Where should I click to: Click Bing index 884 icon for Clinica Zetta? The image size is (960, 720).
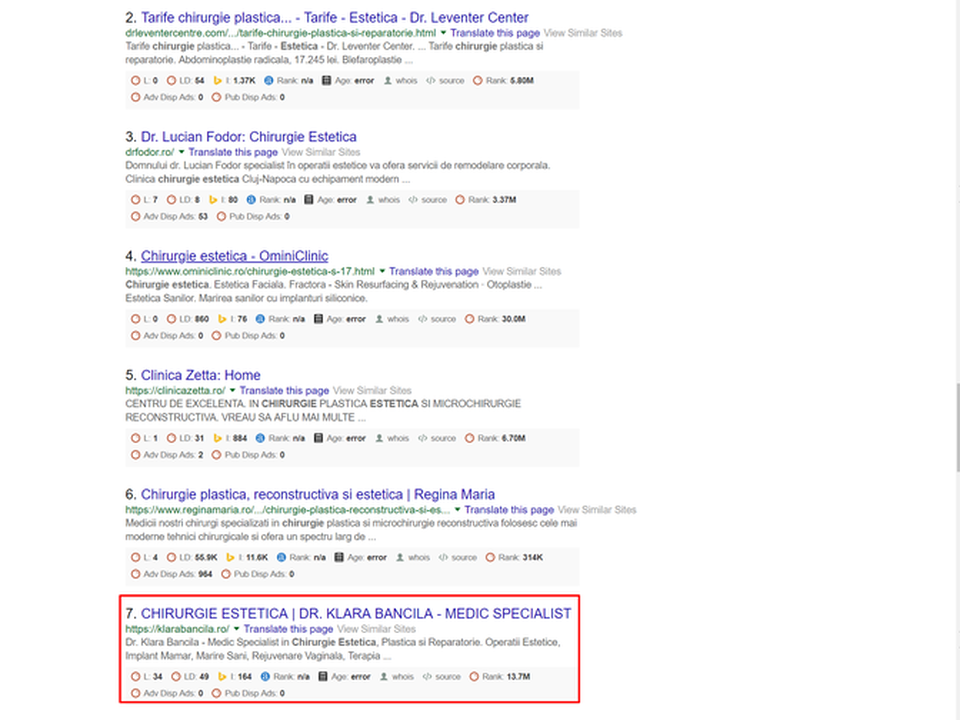217,438
